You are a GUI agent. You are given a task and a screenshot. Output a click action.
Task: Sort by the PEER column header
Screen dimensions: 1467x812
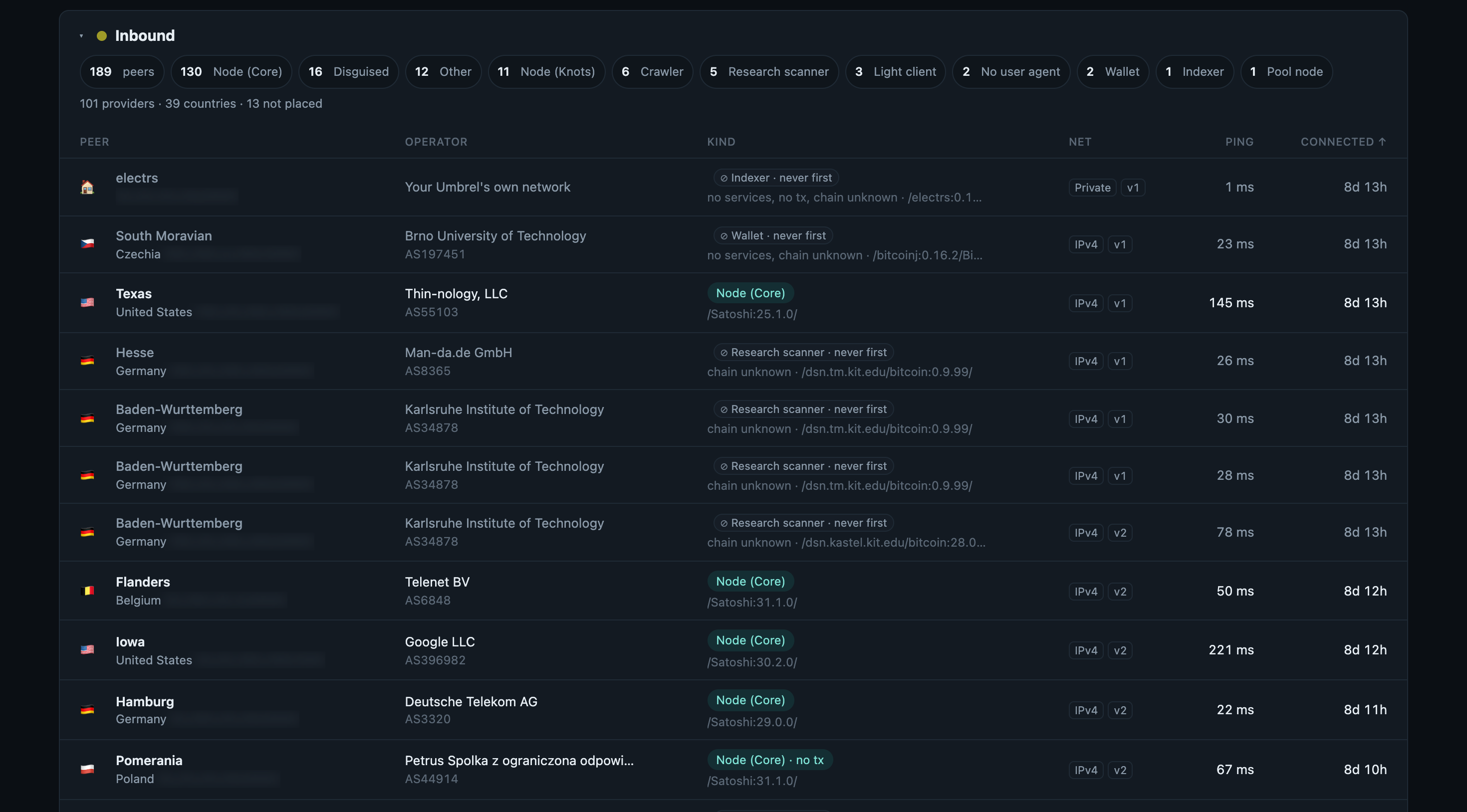(94, 142)
